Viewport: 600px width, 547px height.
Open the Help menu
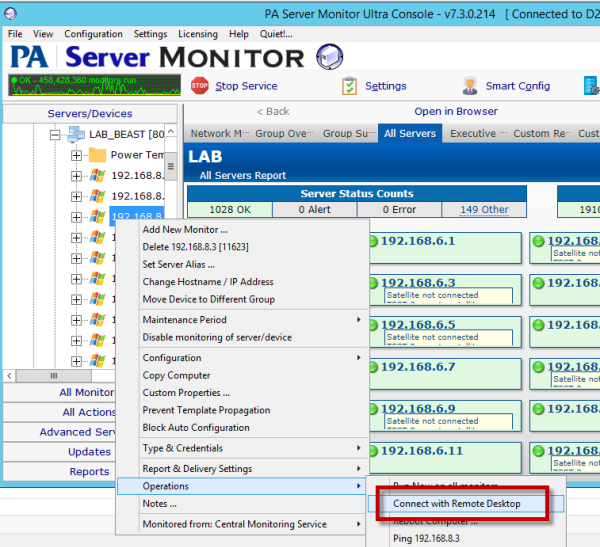click(239, 34)
